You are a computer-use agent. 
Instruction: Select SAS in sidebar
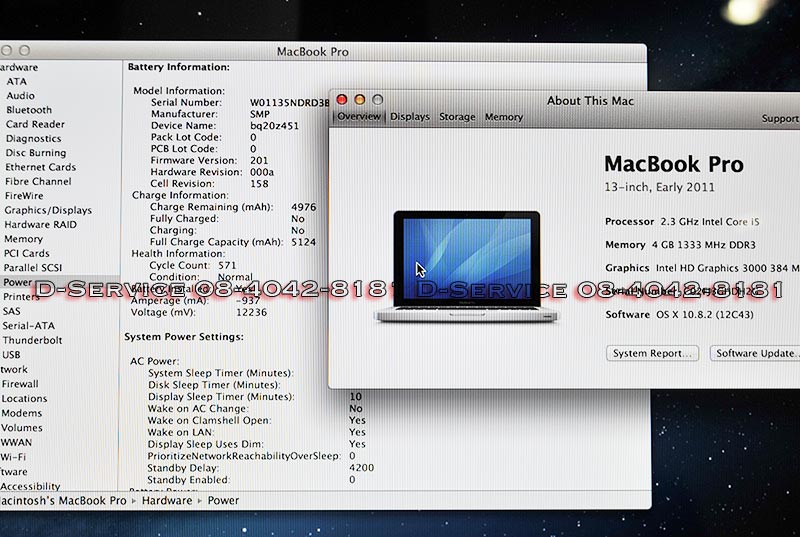[x=11, y=311]
